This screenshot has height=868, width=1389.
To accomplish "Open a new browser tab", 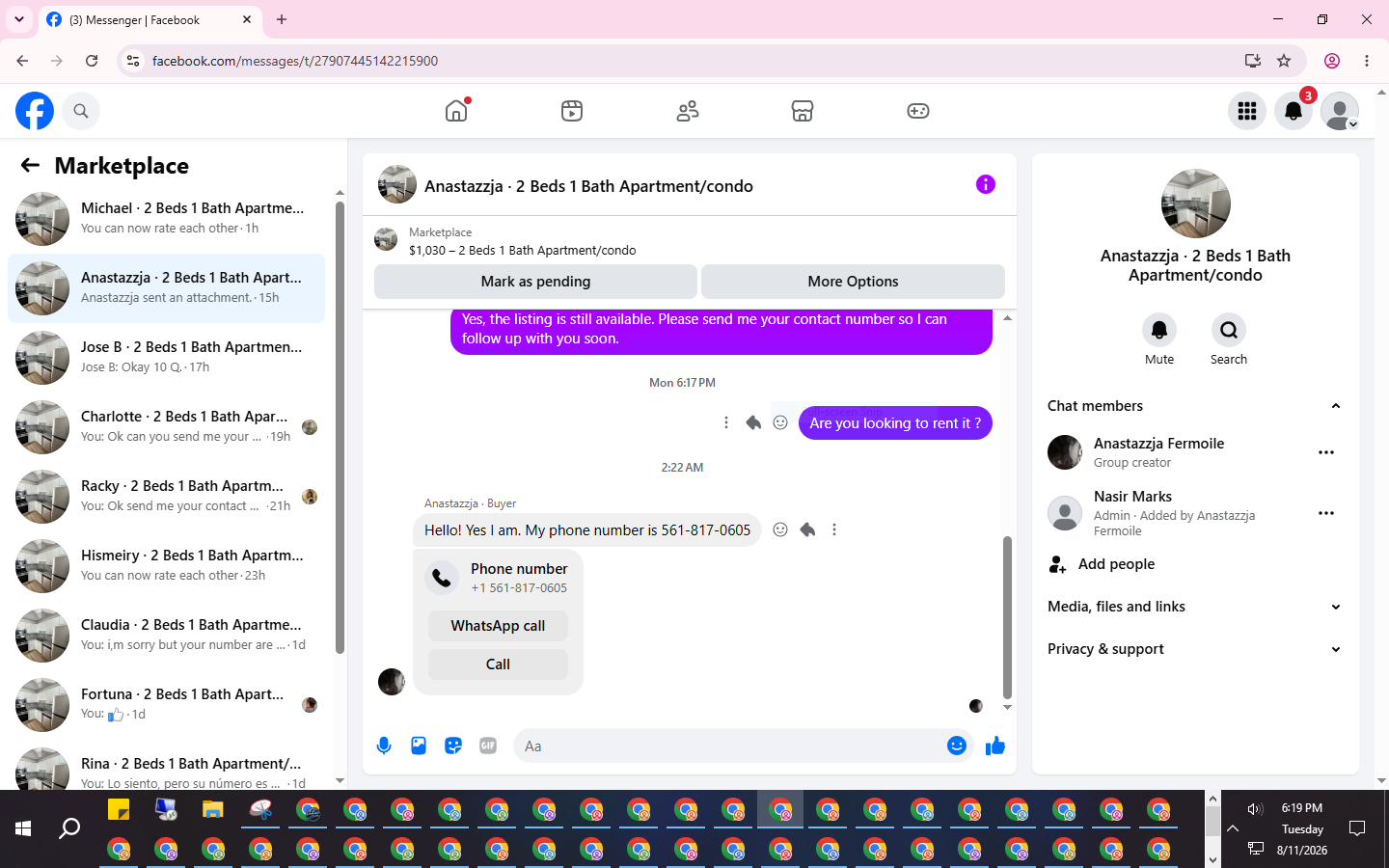I will [282, 19].
